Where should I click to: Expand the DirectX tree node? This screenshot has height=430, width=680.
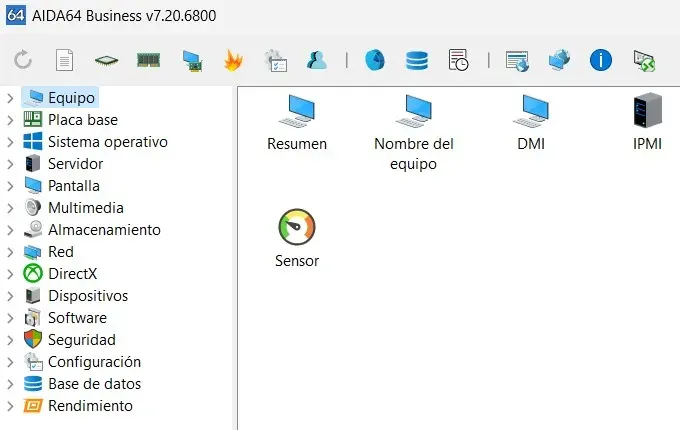pos(10,274)
